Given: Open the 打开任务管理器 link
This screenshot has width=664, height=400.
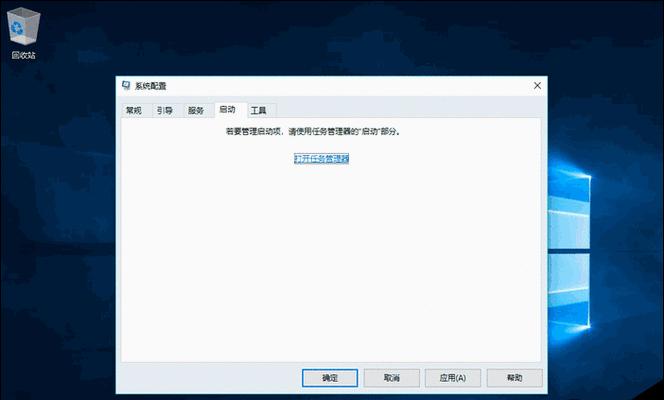Looking at the screenshot, I should coord(321,158).
